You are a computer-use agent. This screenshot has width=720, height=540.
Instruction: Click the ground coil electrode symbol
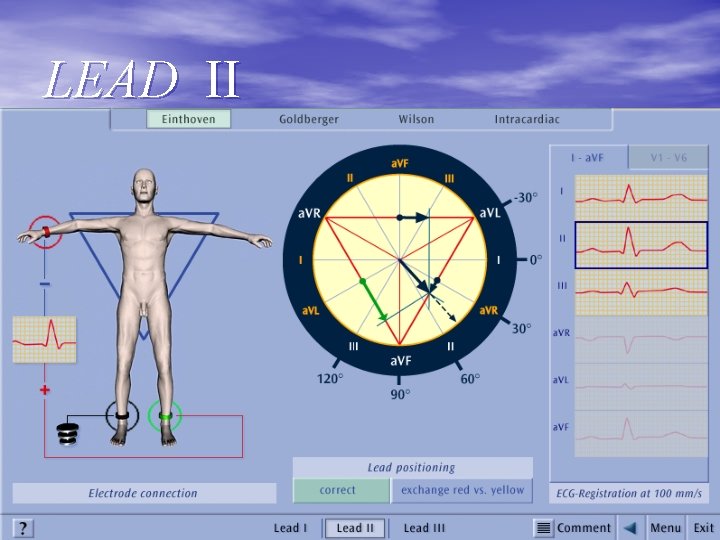pos(68,434)
